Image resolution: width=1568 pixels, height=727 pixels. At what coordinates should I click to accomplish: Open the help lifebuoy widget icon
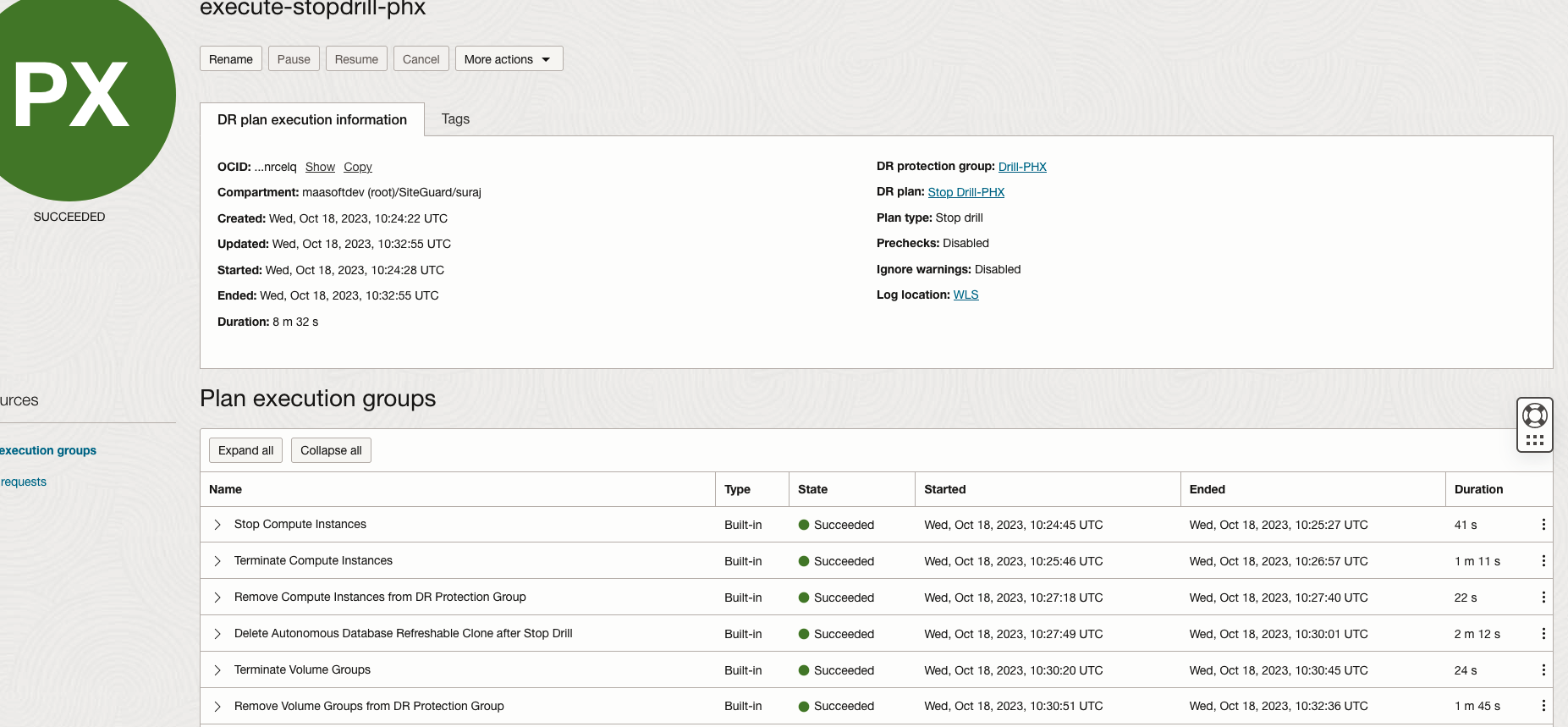[x=1534, y=416]
